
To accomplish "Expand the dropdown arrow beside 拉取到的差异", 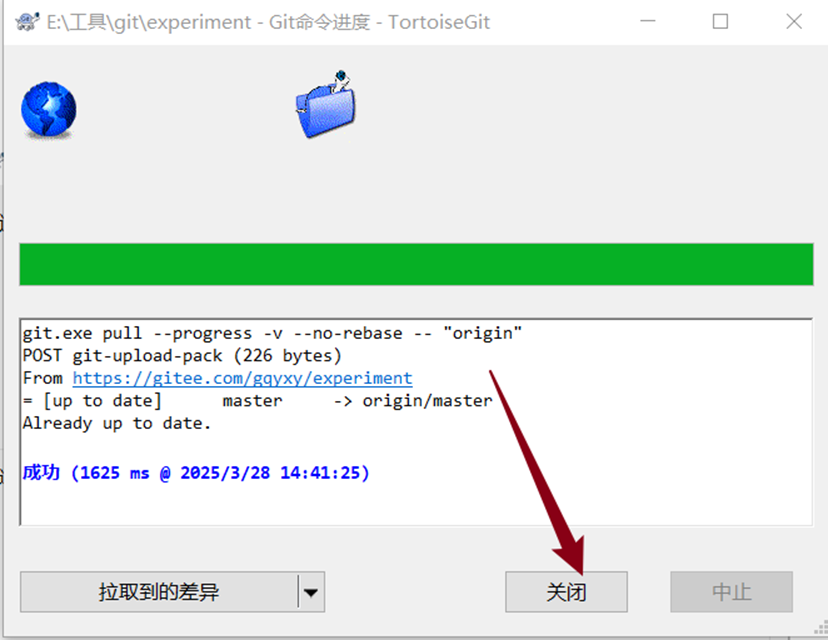I will click(x=312, y=592).
